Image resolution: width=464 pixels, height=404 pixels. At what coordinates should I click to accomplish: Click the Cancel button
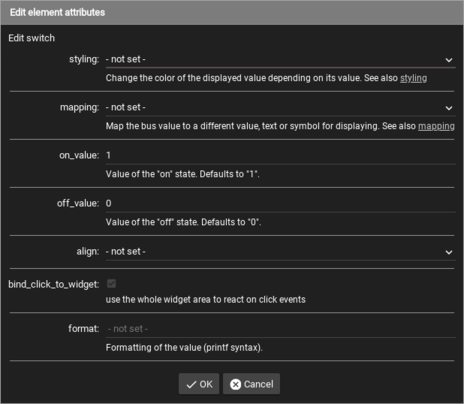(x=251, y=384)
